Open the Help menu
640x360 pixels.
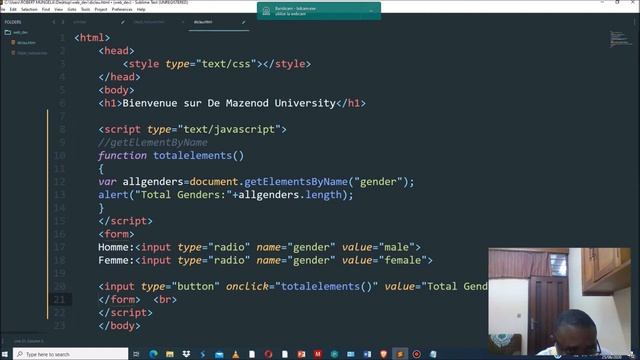pos(141,9)
